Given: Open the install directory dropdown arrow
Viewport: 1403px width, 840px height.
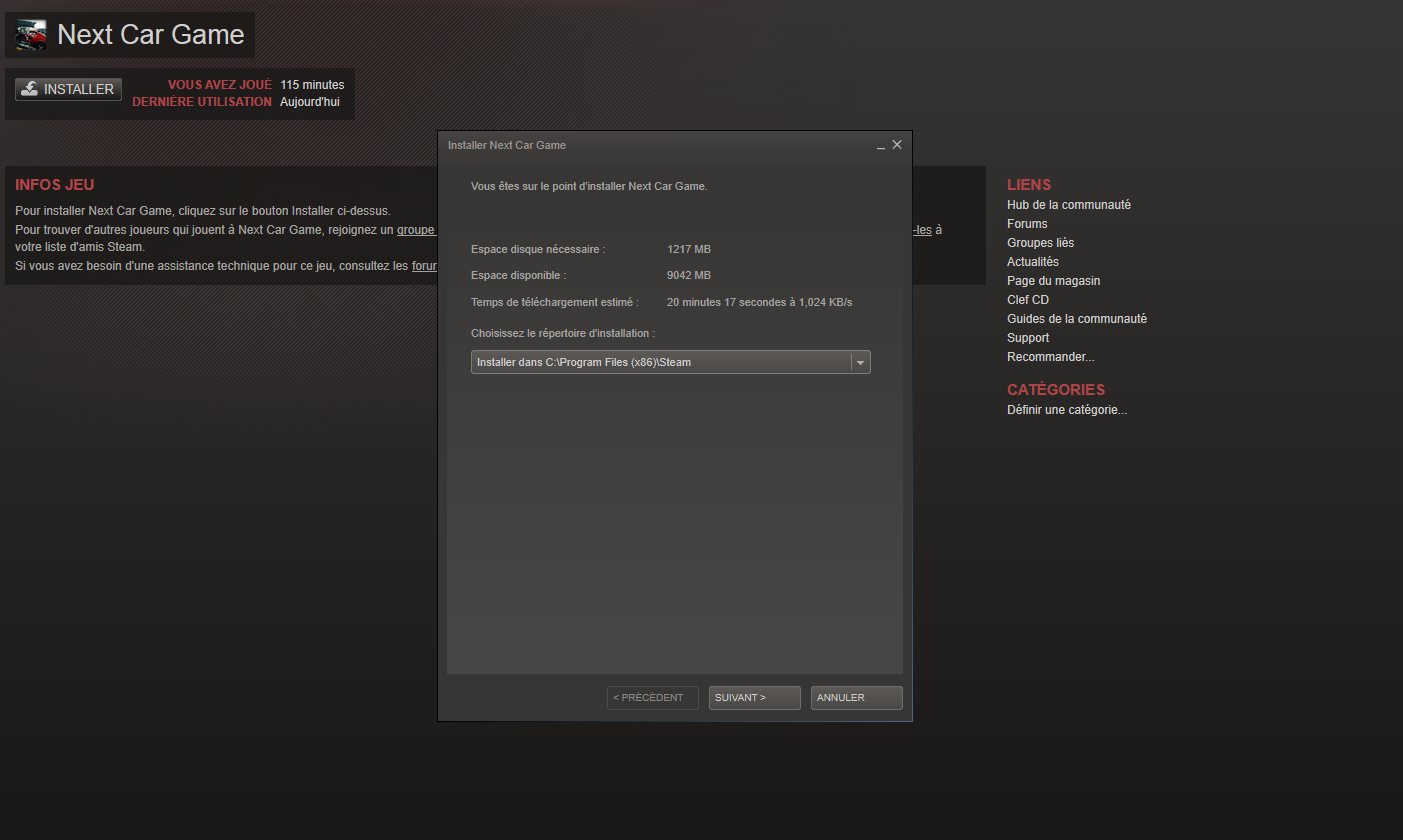Looking at the screenshot, I should pos(860,362).
